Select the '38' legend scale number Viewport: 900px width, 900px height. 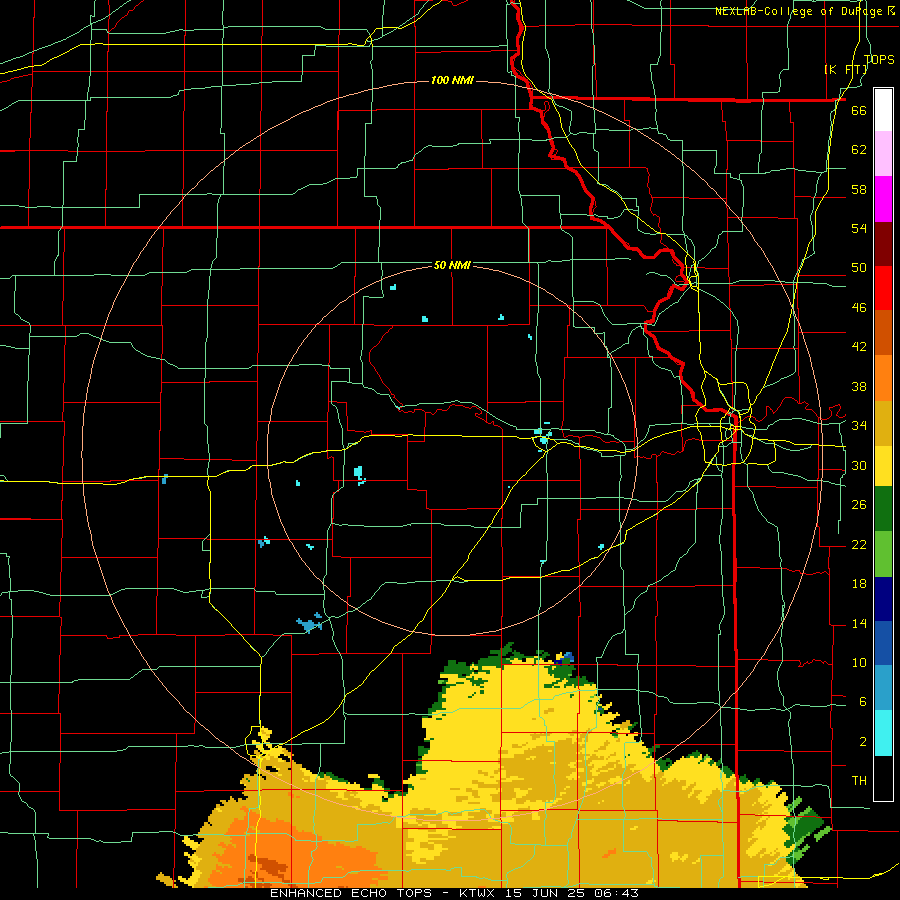[x=859, y=386]
